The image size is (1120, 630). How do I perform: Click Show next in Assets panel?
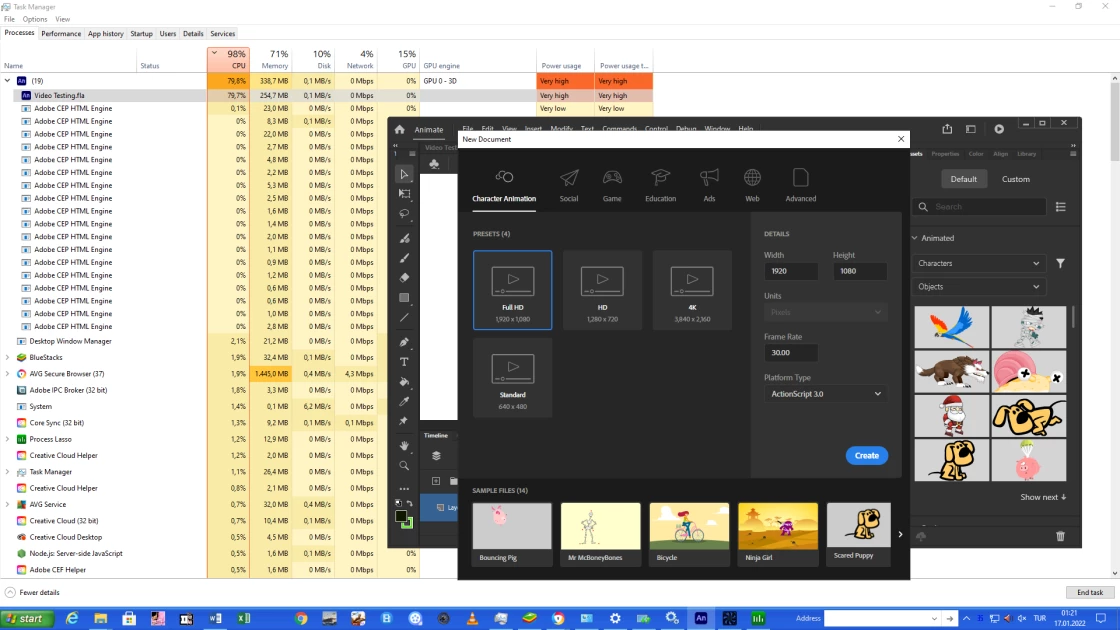[1043, 497]
